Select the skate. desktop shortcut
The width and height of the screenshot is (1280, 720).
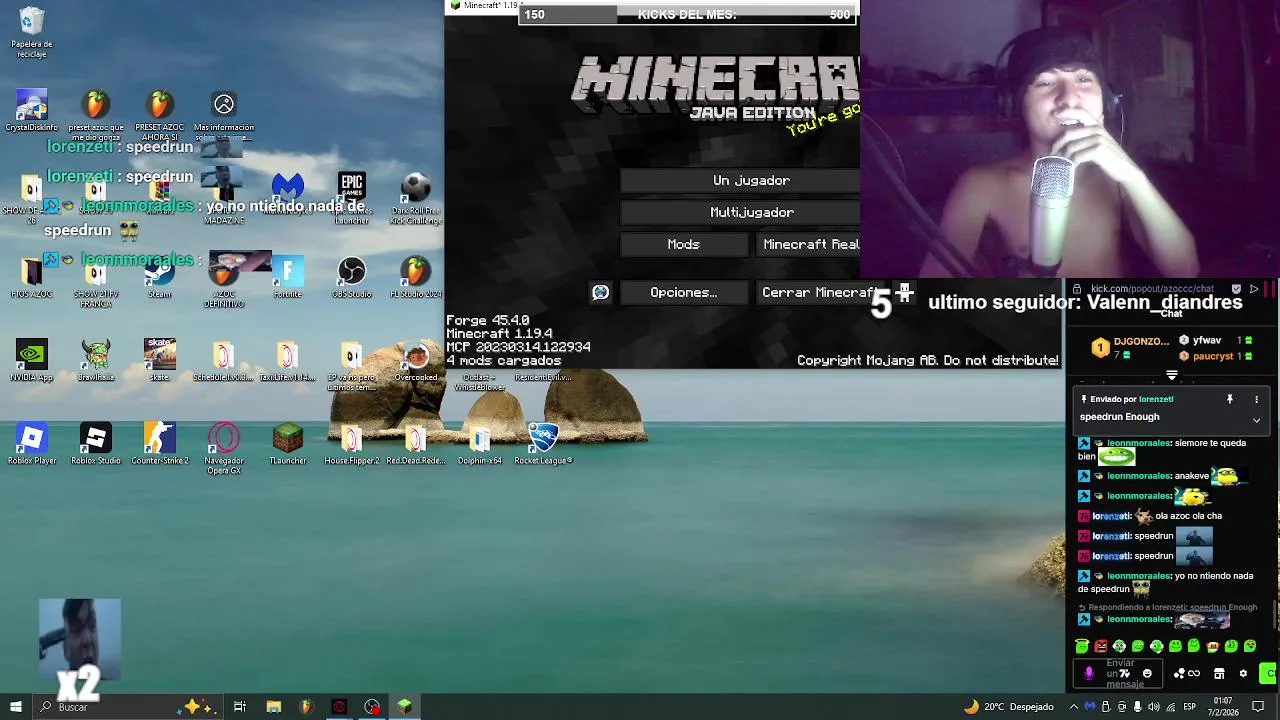160,361
